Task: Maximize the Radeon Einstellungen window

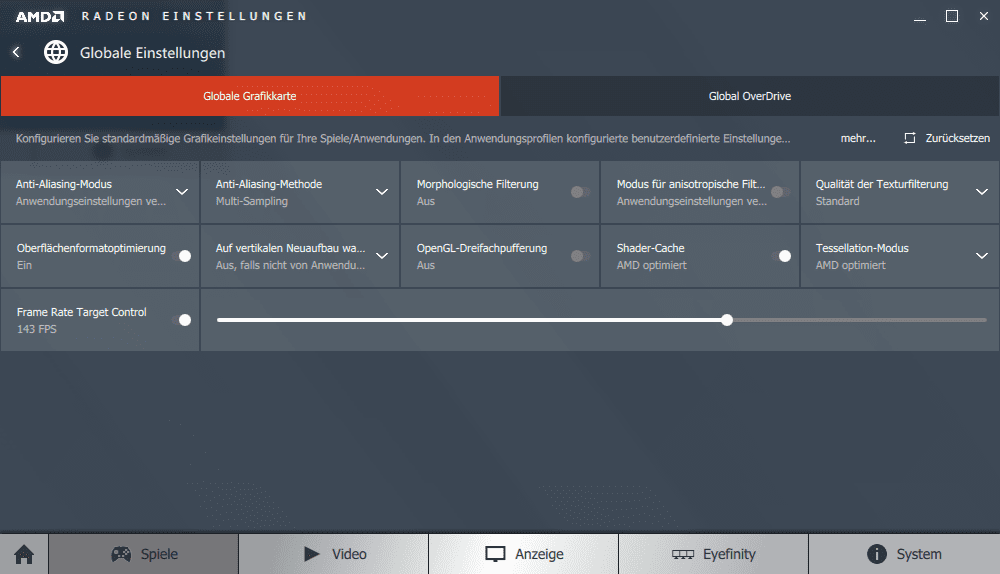Action: [x=952, y=17]
